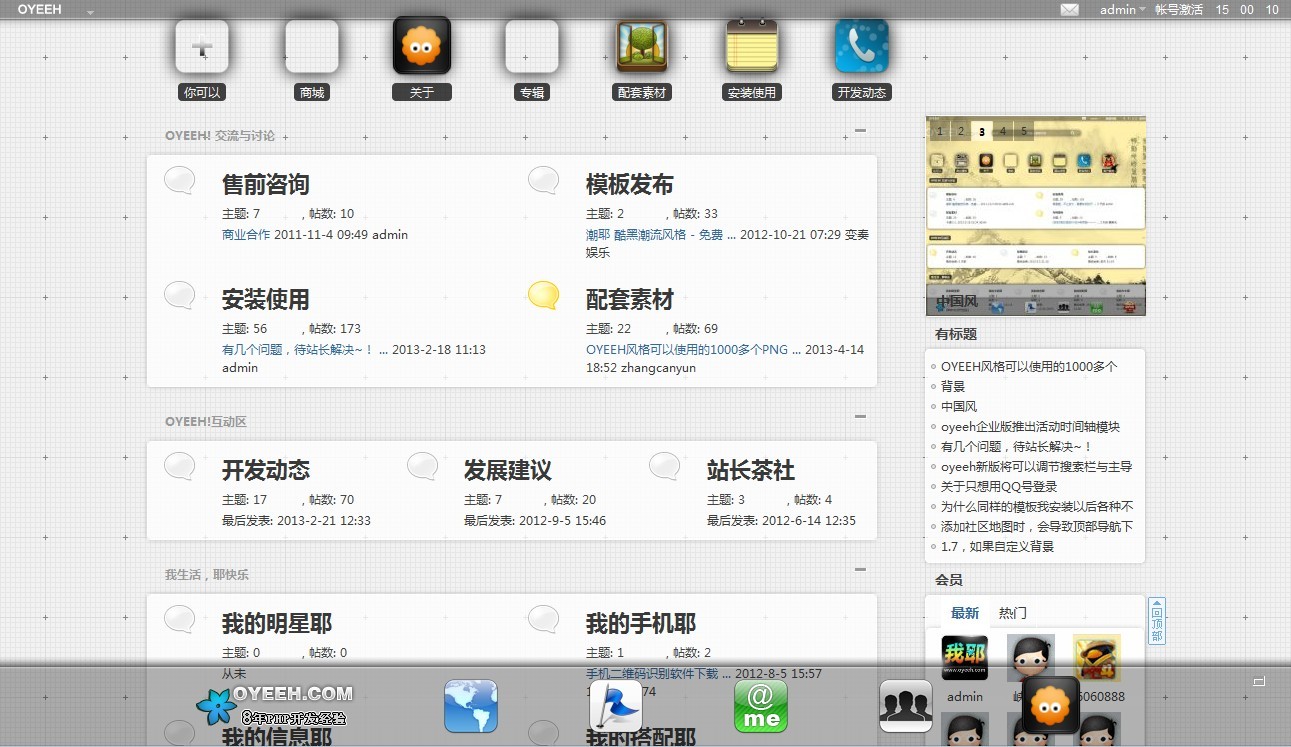
Task: Click the zhangcanyun author name
Action: (658, 368)
